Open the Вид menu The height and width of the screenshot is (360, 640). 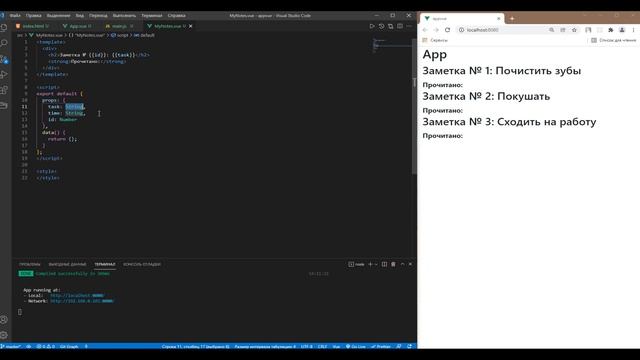point(80,16)
